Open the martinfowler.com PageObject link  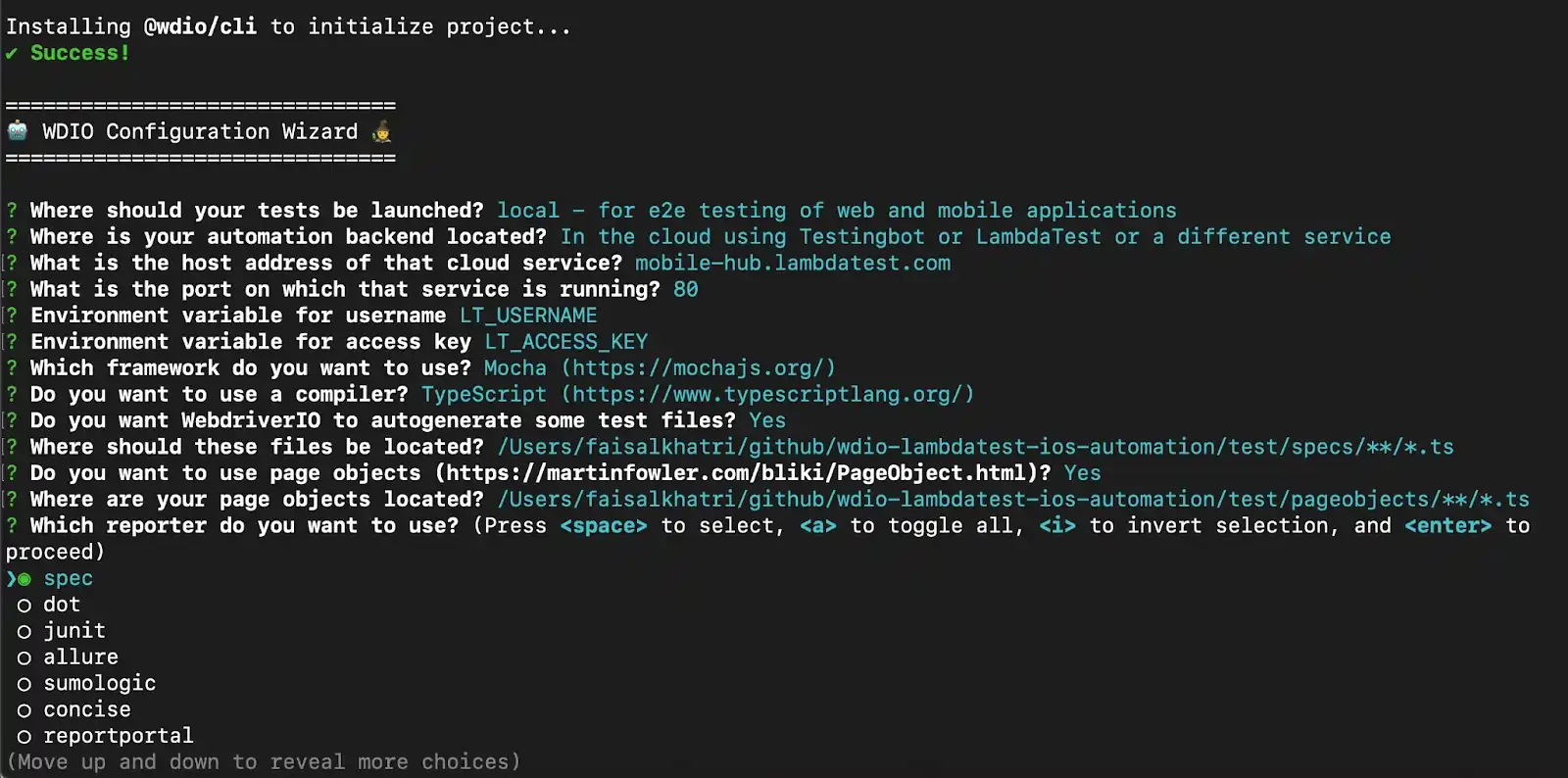tap(743, 473)
